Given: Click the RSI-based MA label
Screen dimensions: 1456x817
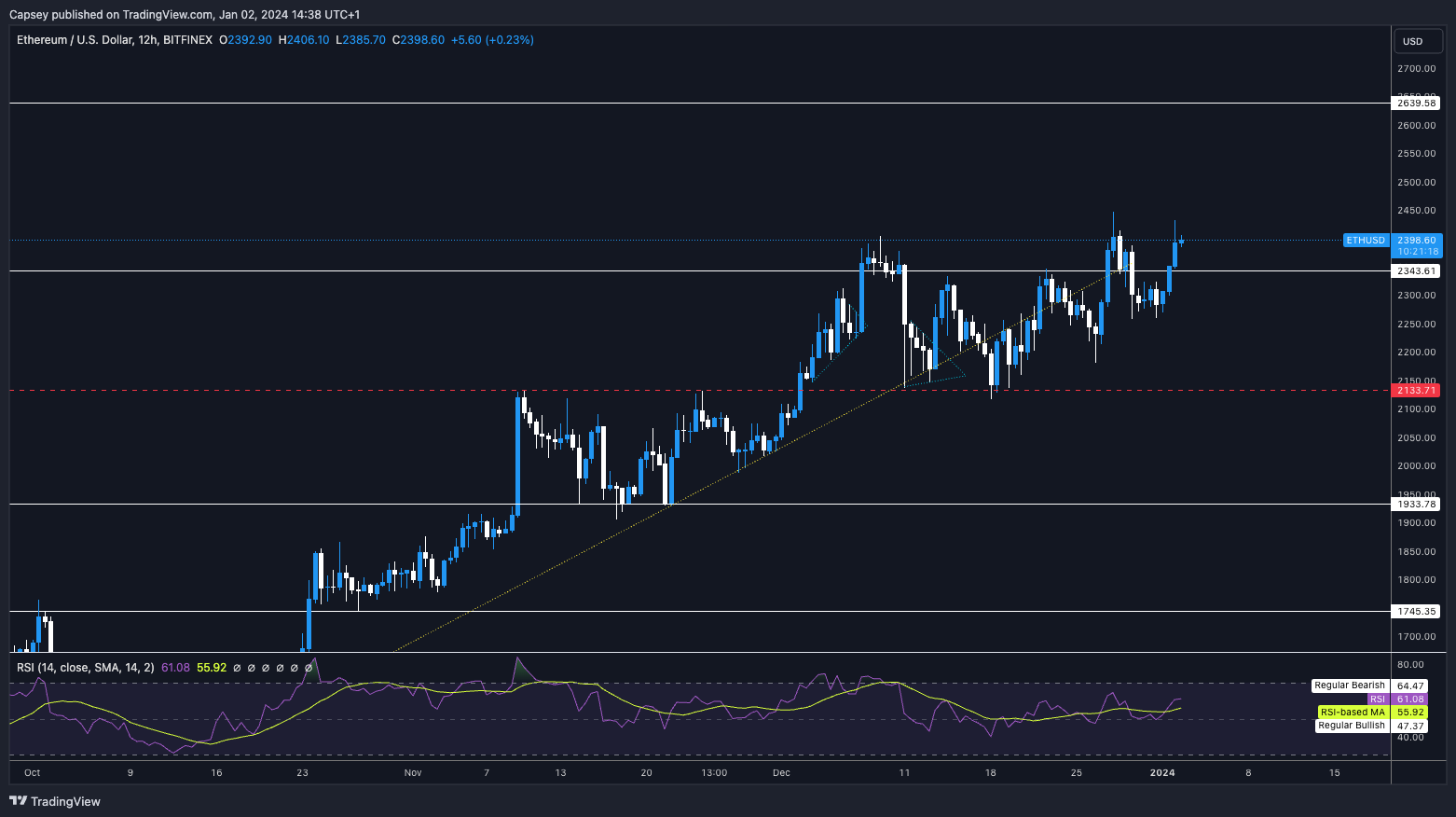Looking at the screenshot, I should [x=1353, y=713].
